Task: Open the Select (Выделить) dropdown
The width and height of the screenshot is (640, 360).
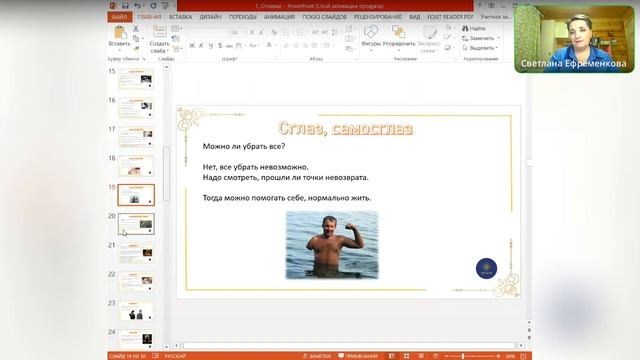Action: [480, 48]
